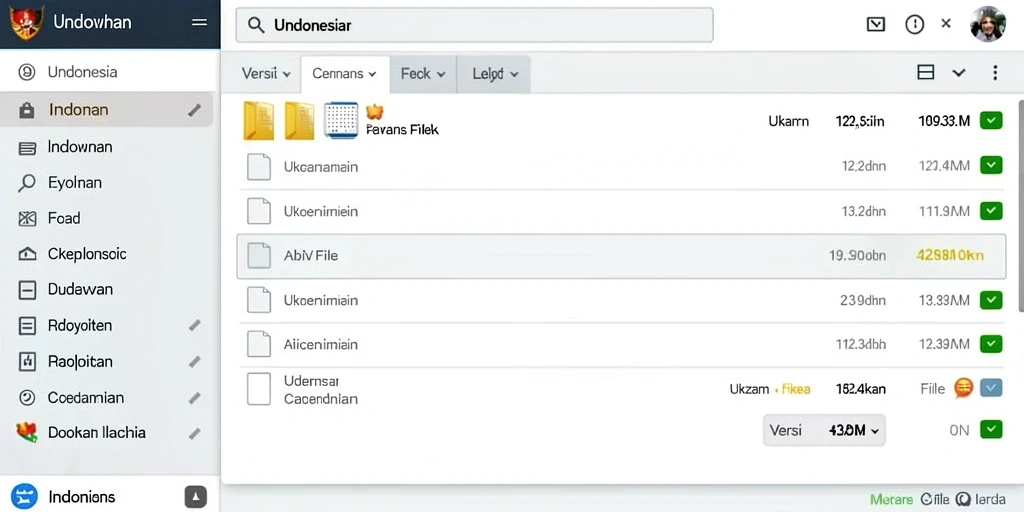Toggle the green ON checkbox at bottom

point(991,430)
